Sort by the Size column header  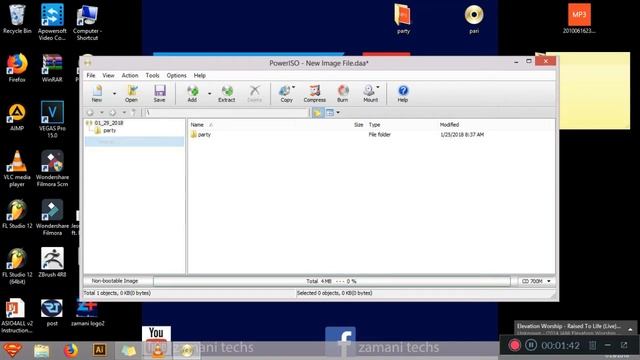point(358,125)
